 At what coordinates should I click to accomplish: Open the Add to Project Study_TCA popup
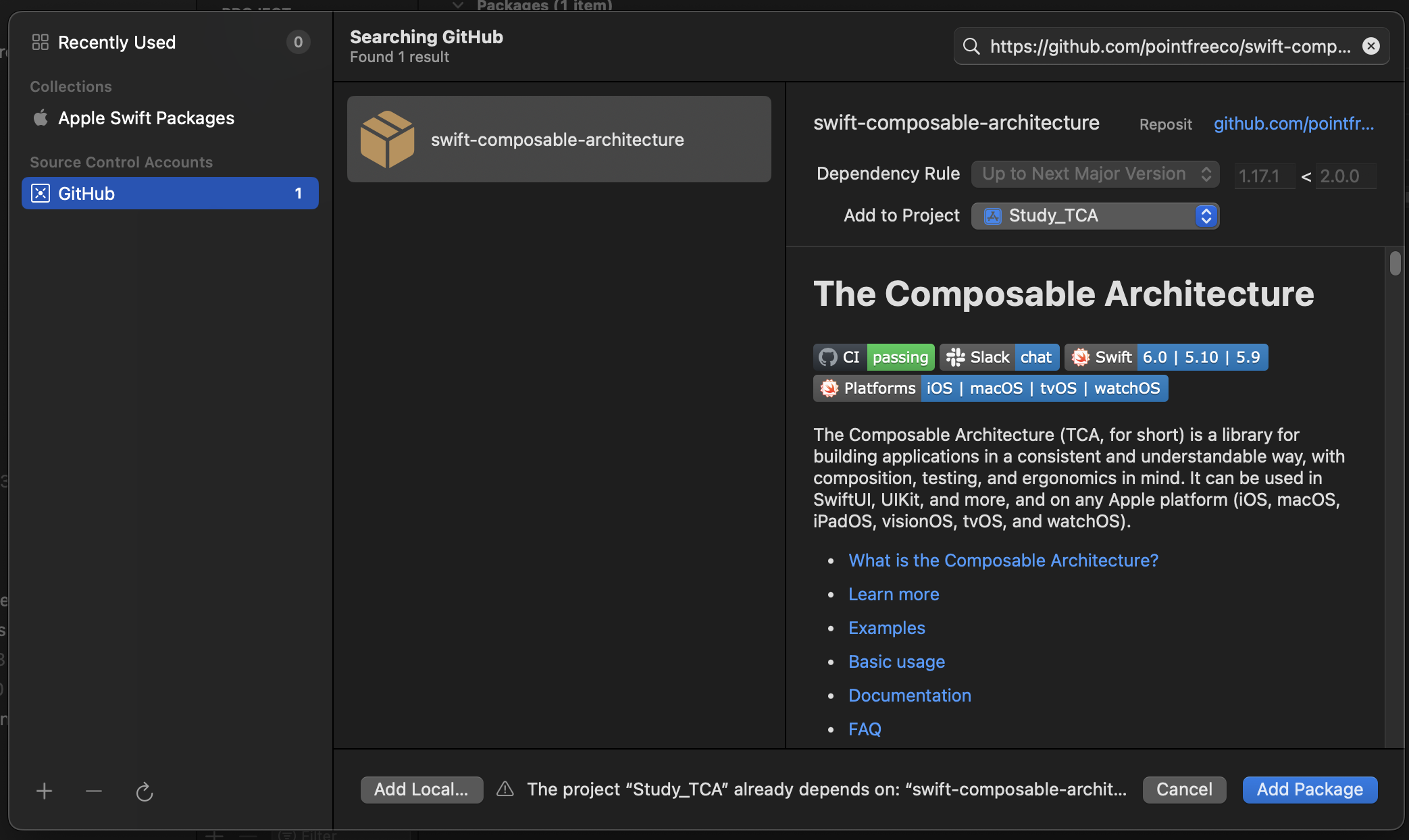1095,216
